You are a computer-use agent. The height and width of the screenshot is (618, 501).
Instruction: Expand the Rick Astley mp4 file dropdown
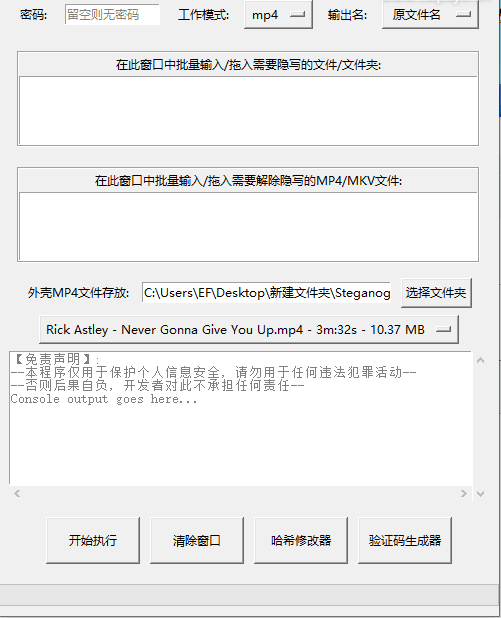(249, 329)
